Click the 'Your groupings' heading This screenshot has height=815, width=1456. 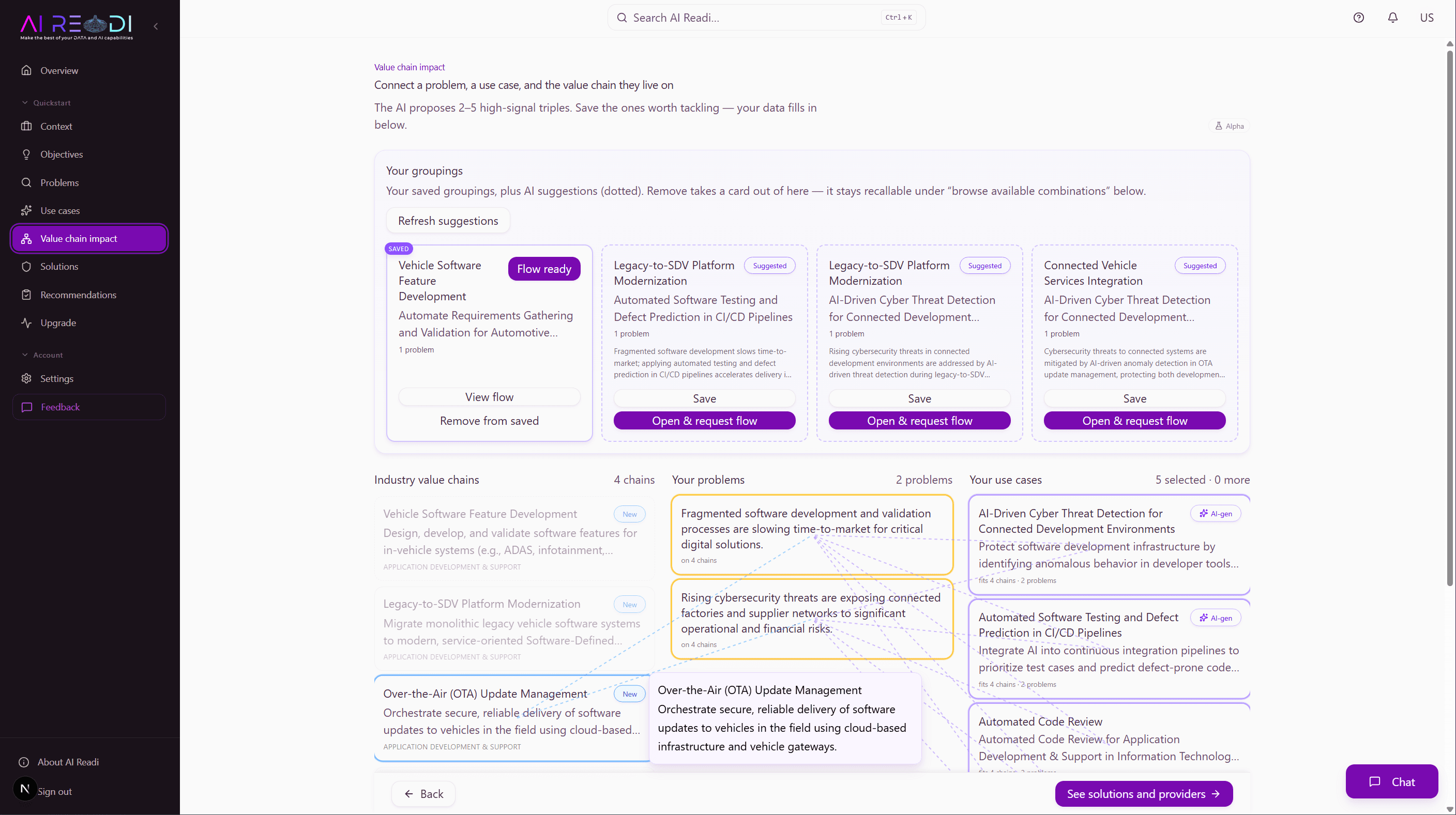point(424,171)
